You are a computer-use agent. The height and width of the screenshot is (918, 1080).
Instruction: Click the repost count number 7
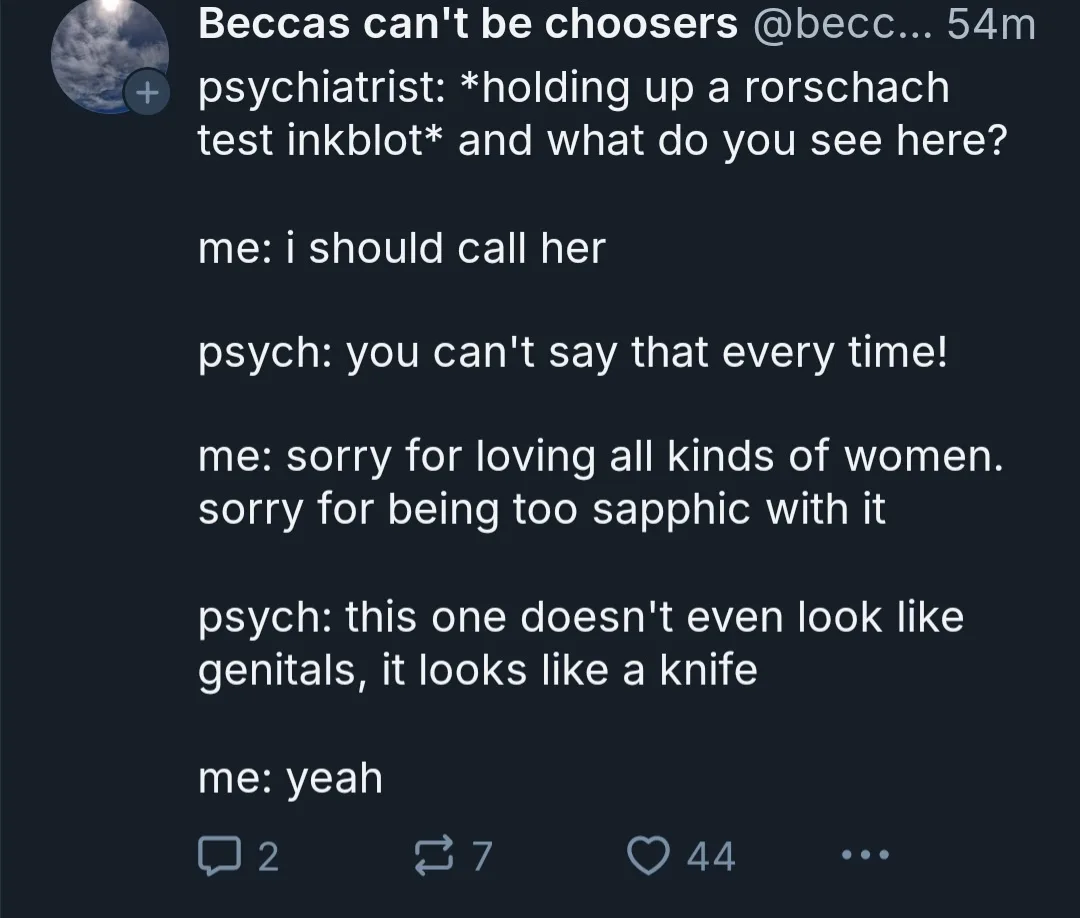pyautogui.click(x=482, y=857)
